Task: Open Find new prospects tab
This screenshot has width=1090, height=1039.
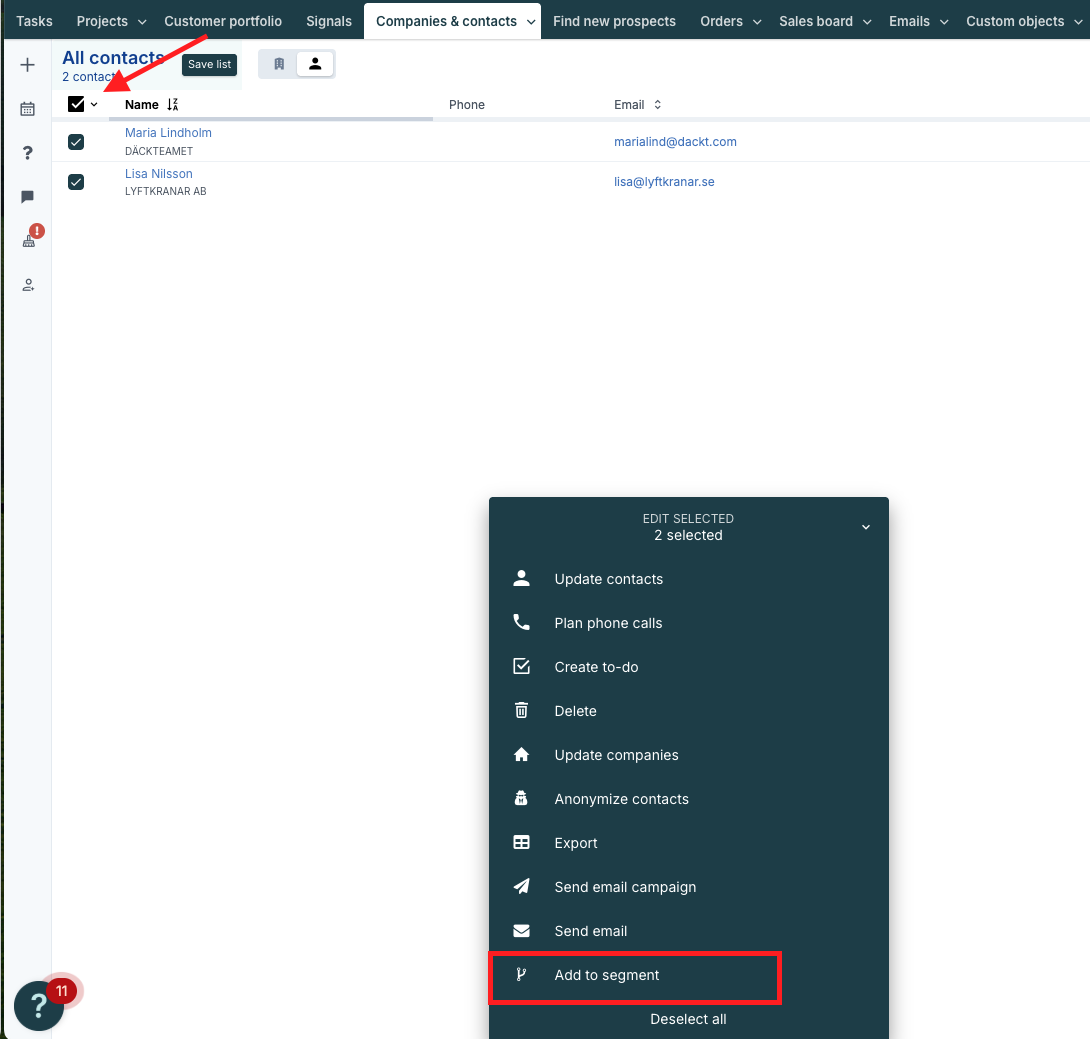Action: pyautogui.click(x=615, y=21)
